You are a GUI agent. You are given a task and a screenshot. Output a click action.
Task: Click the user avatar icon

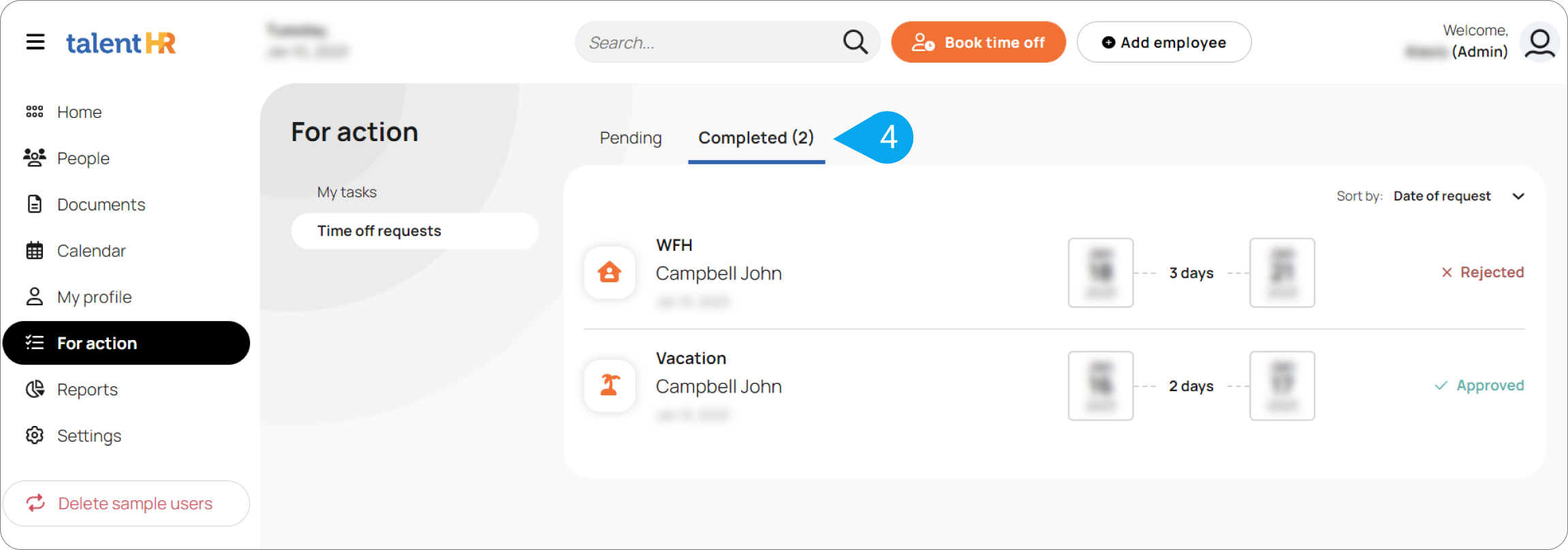[1539, 42]
